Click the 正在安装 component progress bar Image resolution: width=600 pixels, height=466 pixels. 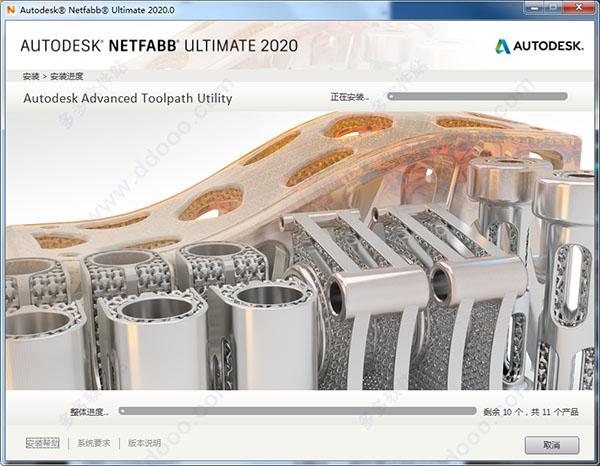tap(477, 96)
